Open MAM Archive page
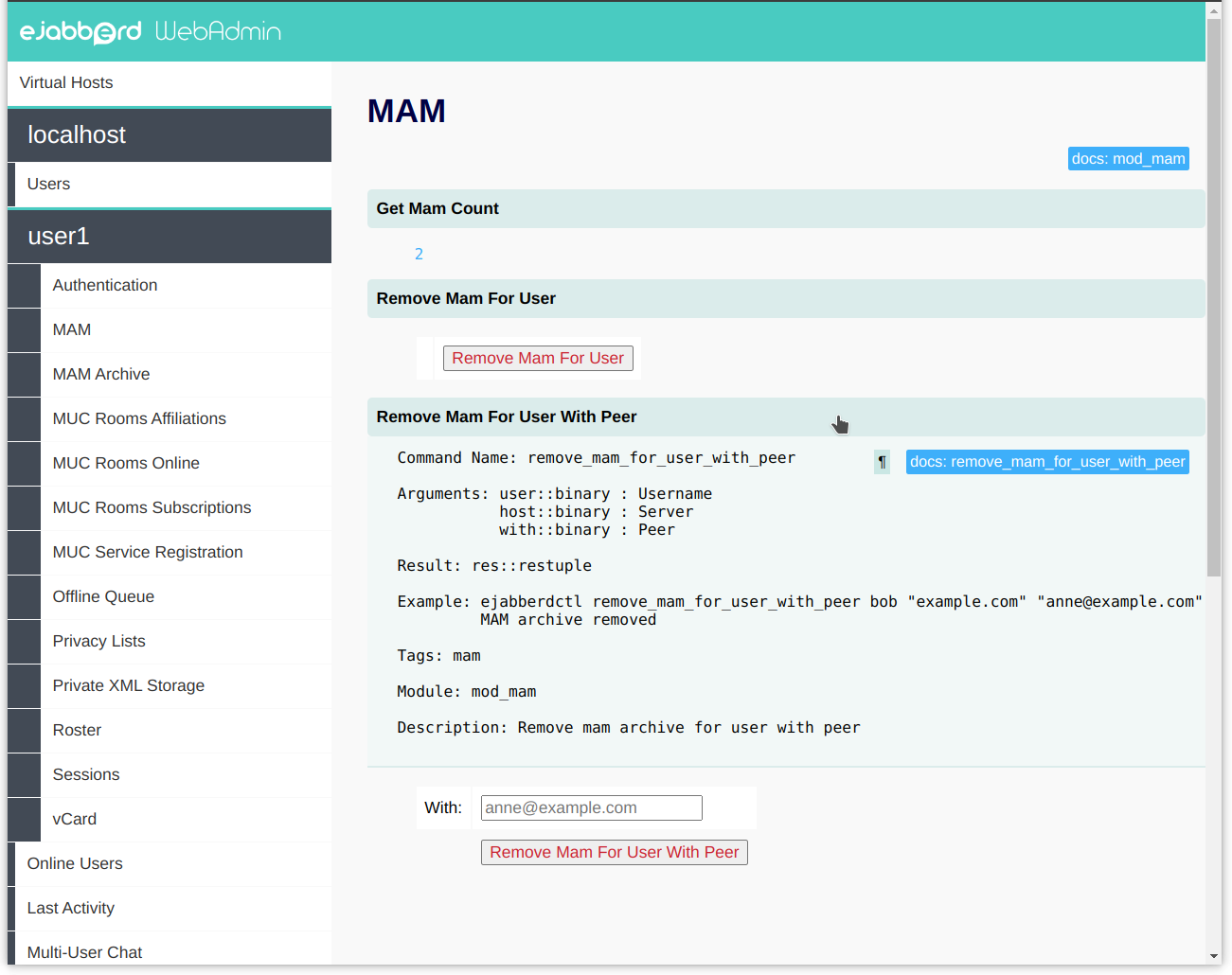The image size is (1232, 975). click(x=186, y=375)
